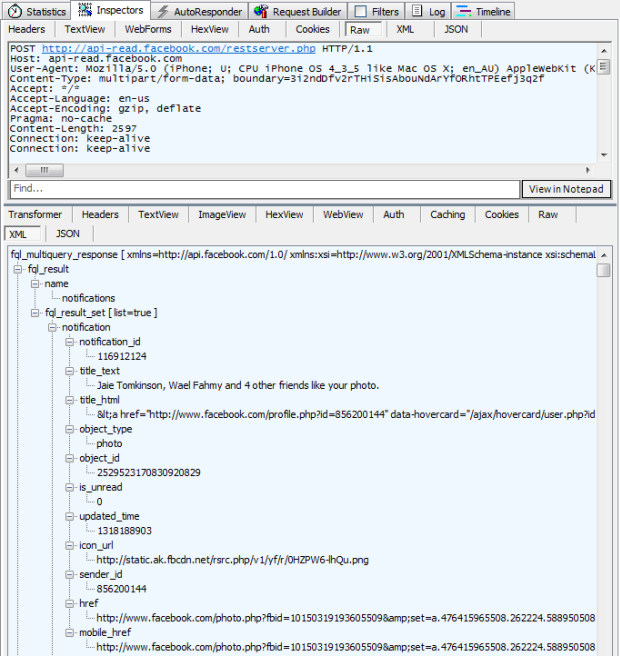Click the Request Builder globe icon
This screenshot has height=656, width=620.
tap(261, 11)
